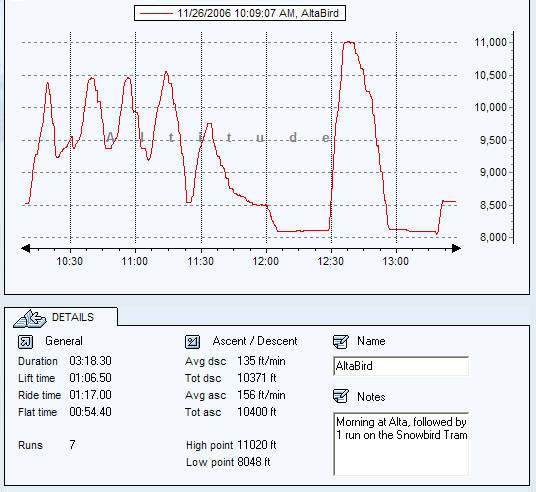Click the 12:30 time axis label

click(x=331, y=262)
